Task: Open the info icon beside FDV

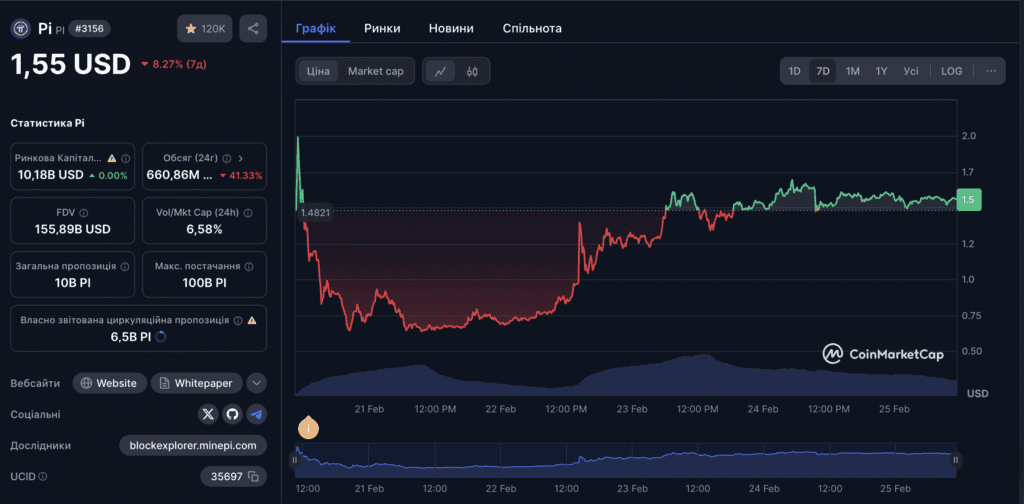Action: [84, 212]
